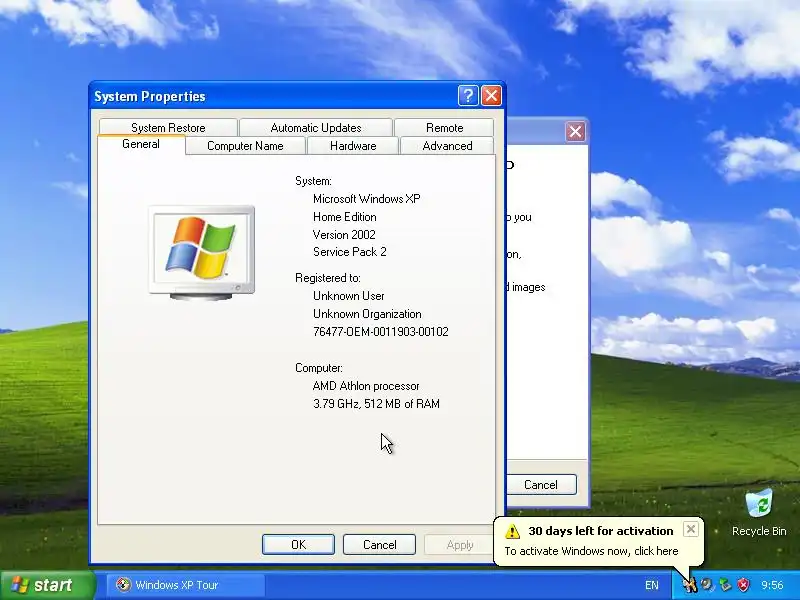Open the Remote tab
Image resolution: width=800 pixels, height=600 pixels.
coord(444,128)
